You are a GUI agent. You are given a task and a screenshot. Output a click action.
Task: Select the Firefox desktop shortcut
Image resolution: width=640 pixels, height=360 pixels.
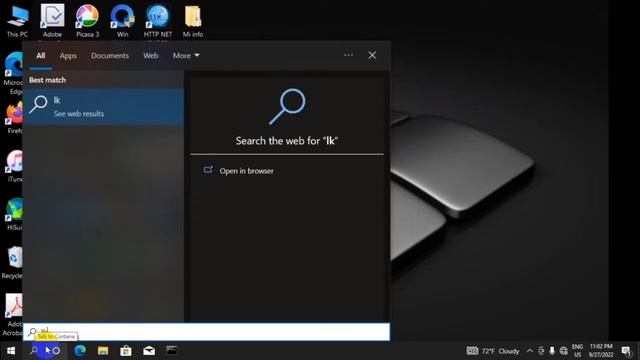pos(14,118)
